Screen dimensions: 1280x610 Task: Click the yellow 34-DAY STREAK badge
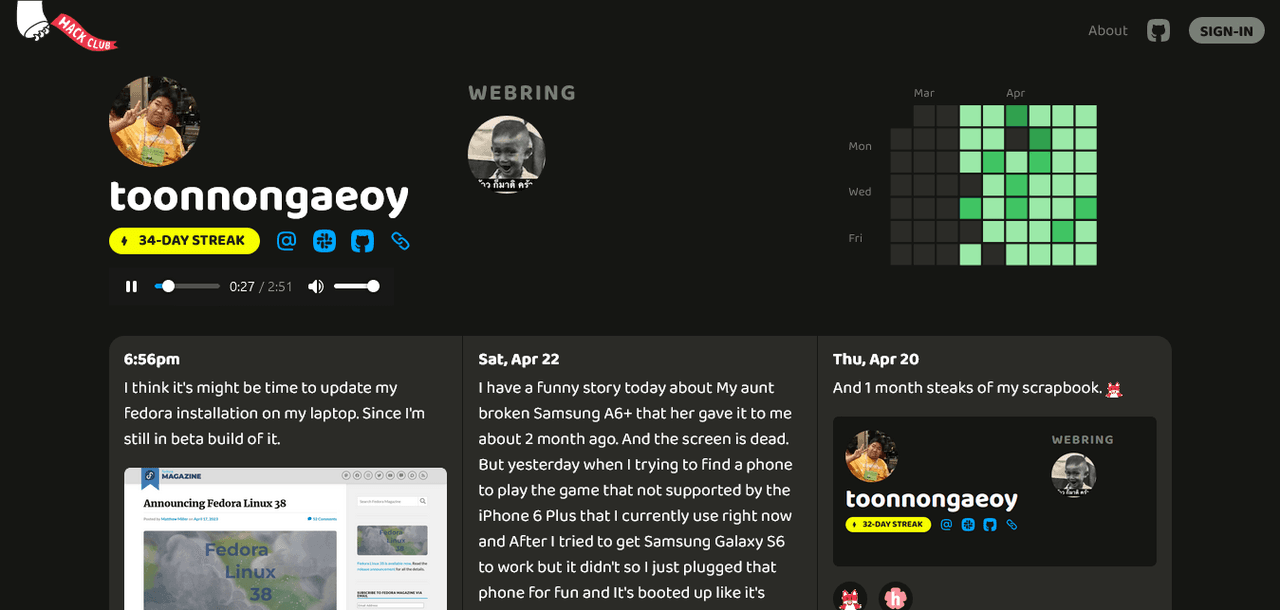click(184, 241)
